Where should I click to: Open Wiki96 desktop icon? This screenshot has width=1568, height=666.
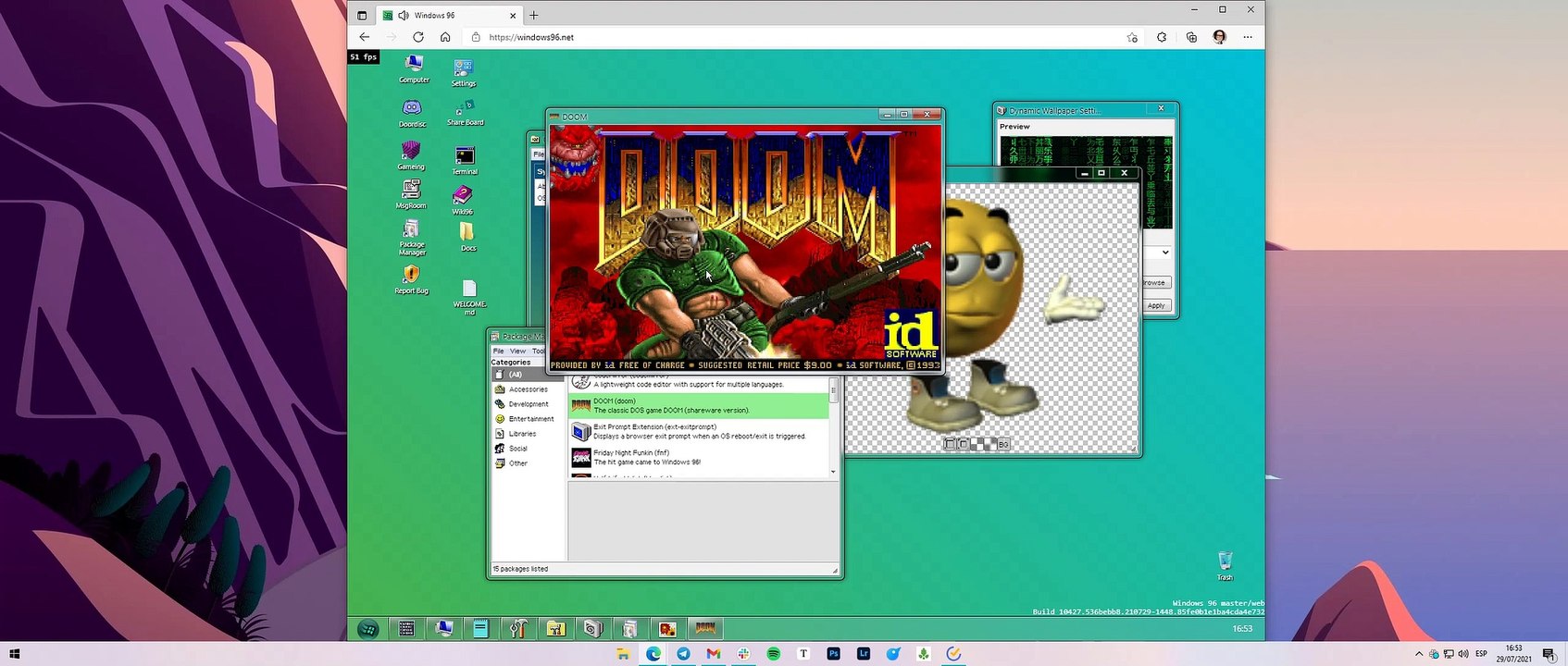click(463, 200)
